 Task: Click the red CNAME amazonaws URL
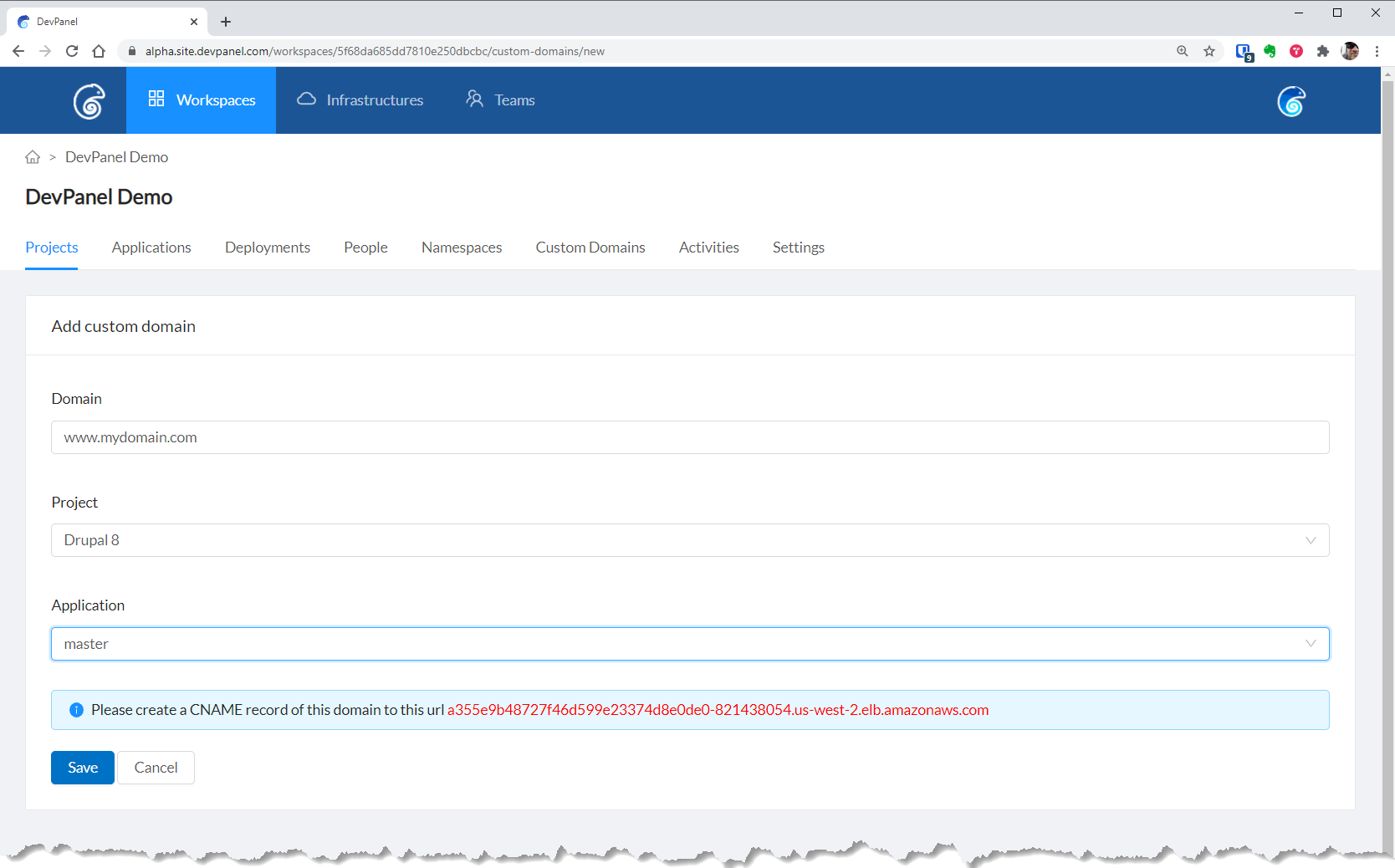tap(718, 710)
